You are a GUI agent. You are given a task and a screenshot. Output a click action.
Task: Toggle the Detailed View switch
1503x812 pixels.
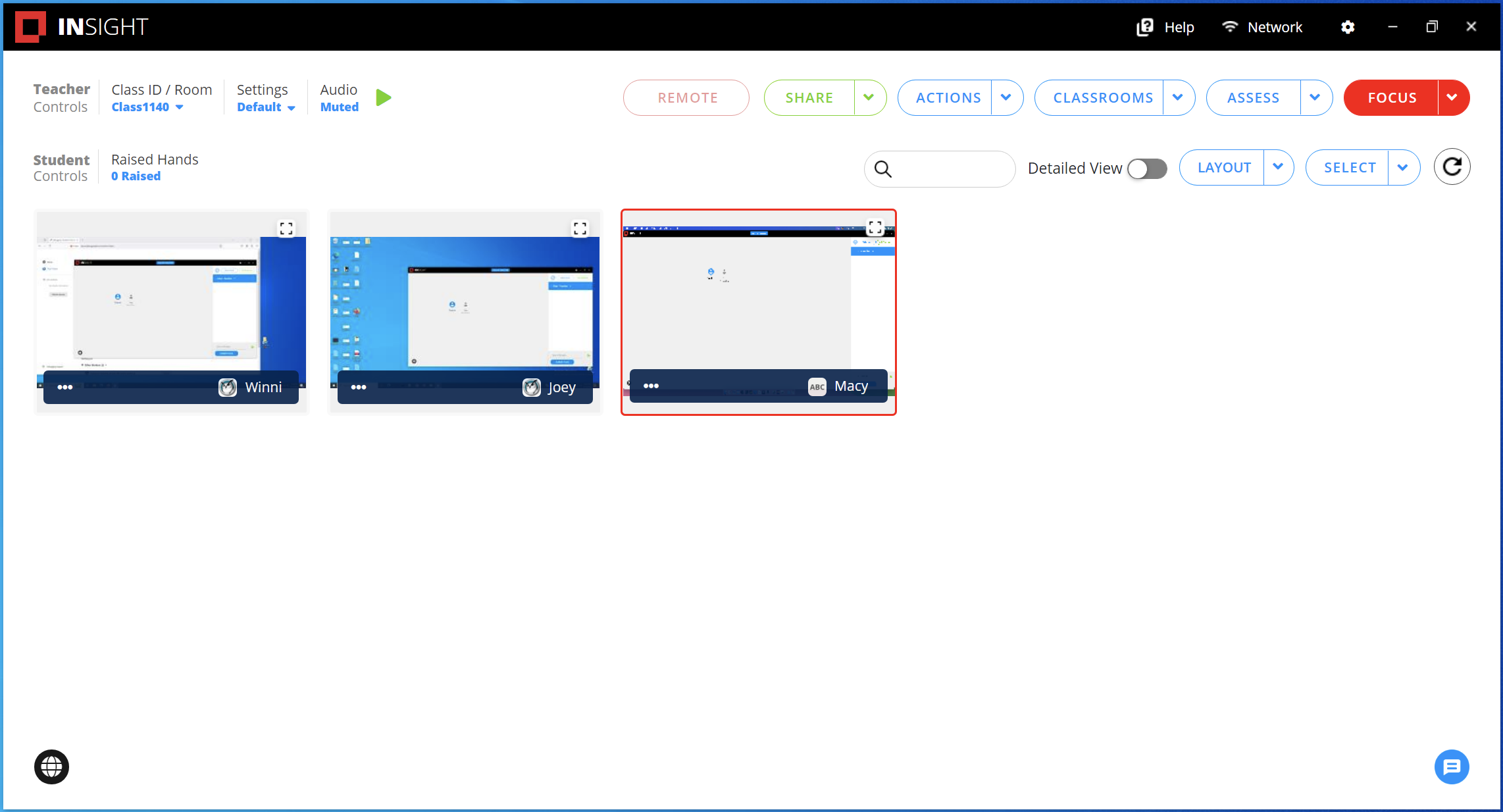coord(1147,168)
